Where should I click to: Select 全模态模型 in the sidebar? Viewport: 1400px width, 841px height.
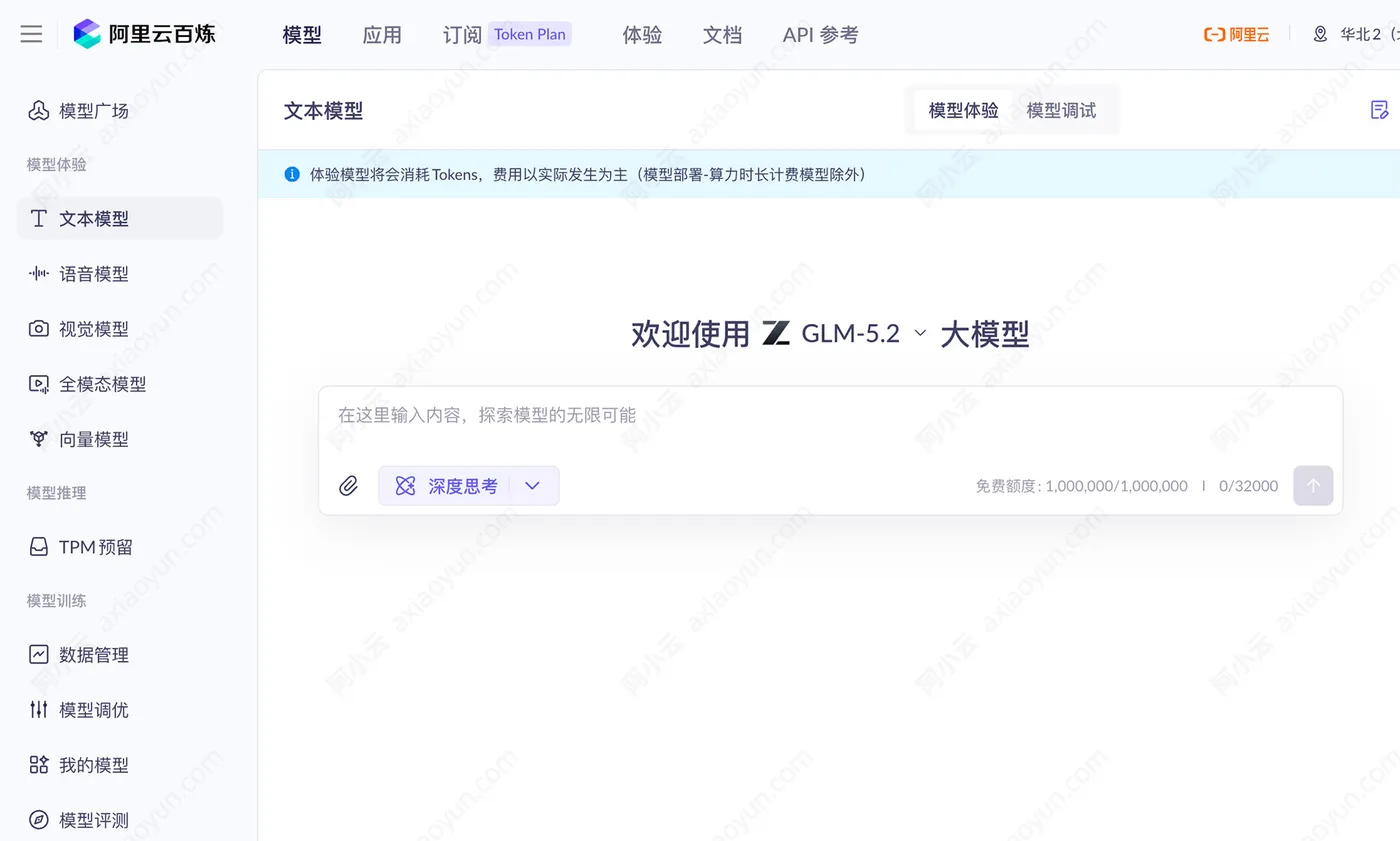[120, 383]
